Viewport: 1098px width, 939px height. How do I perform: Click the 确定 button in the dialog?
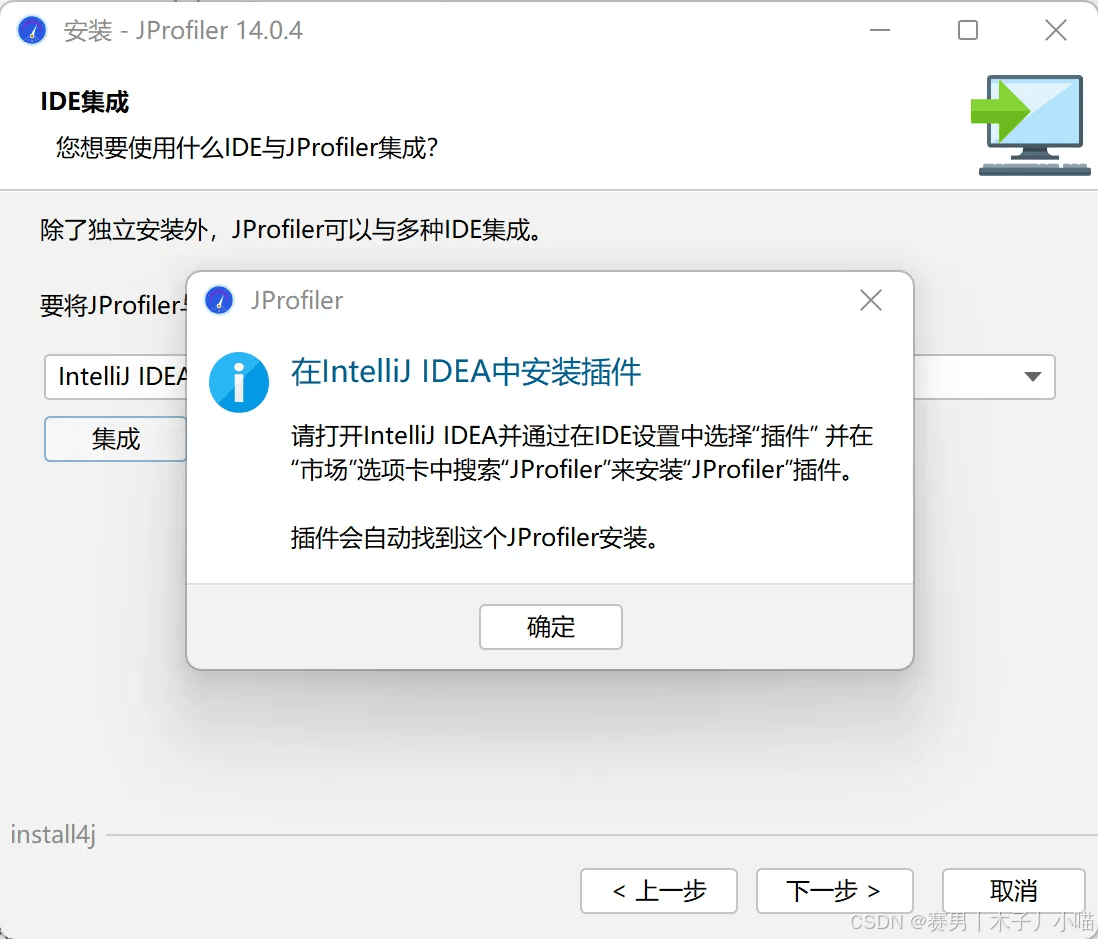click(550, 627)
